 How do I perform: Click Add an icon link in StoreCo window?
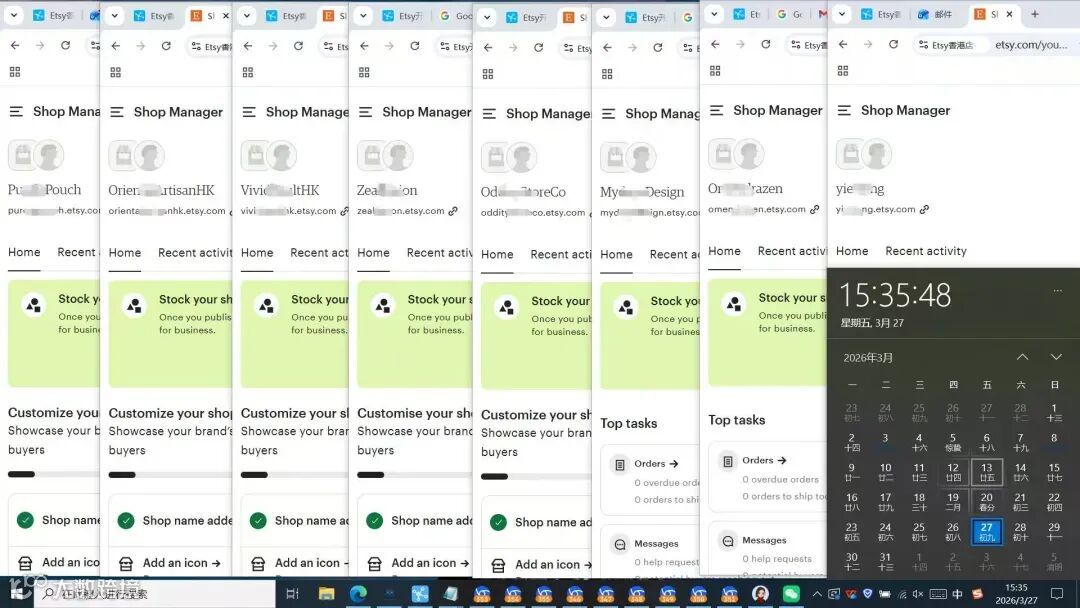coord(553,565)
